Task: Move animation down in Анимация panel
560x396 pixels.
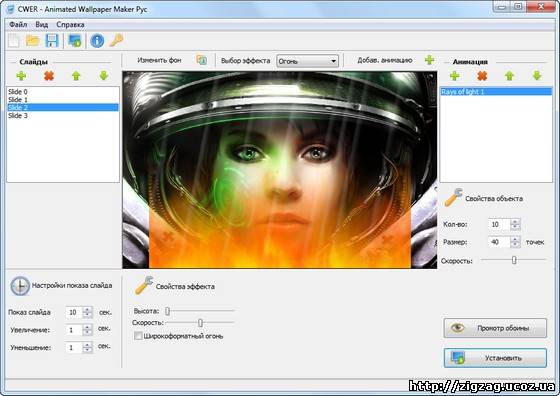Action: click(537, 76)
